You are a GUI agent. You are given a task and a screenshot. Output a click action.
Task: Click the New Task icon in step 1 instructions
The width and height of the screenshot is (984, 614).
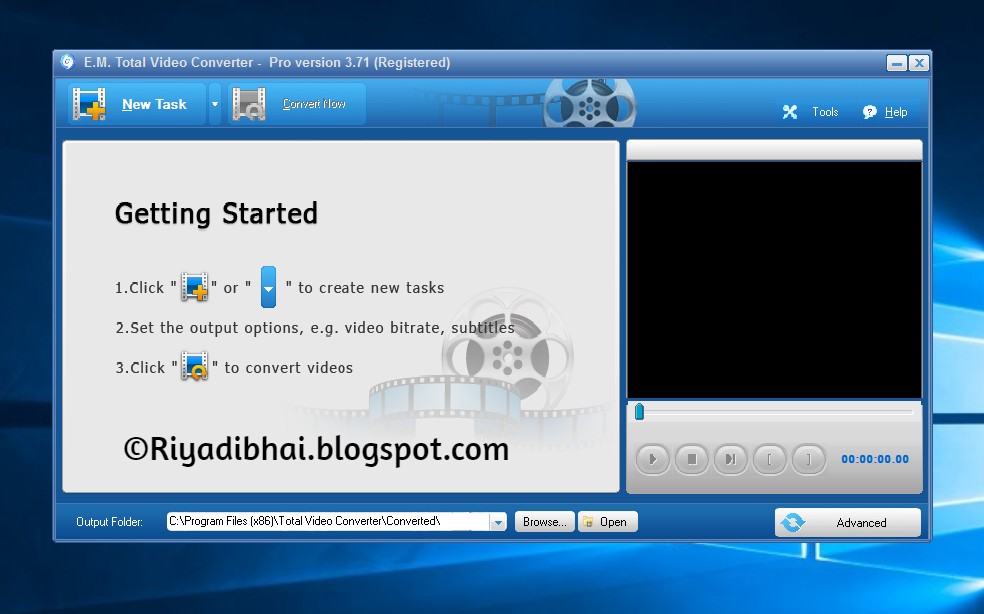click(x=193, y=286)
